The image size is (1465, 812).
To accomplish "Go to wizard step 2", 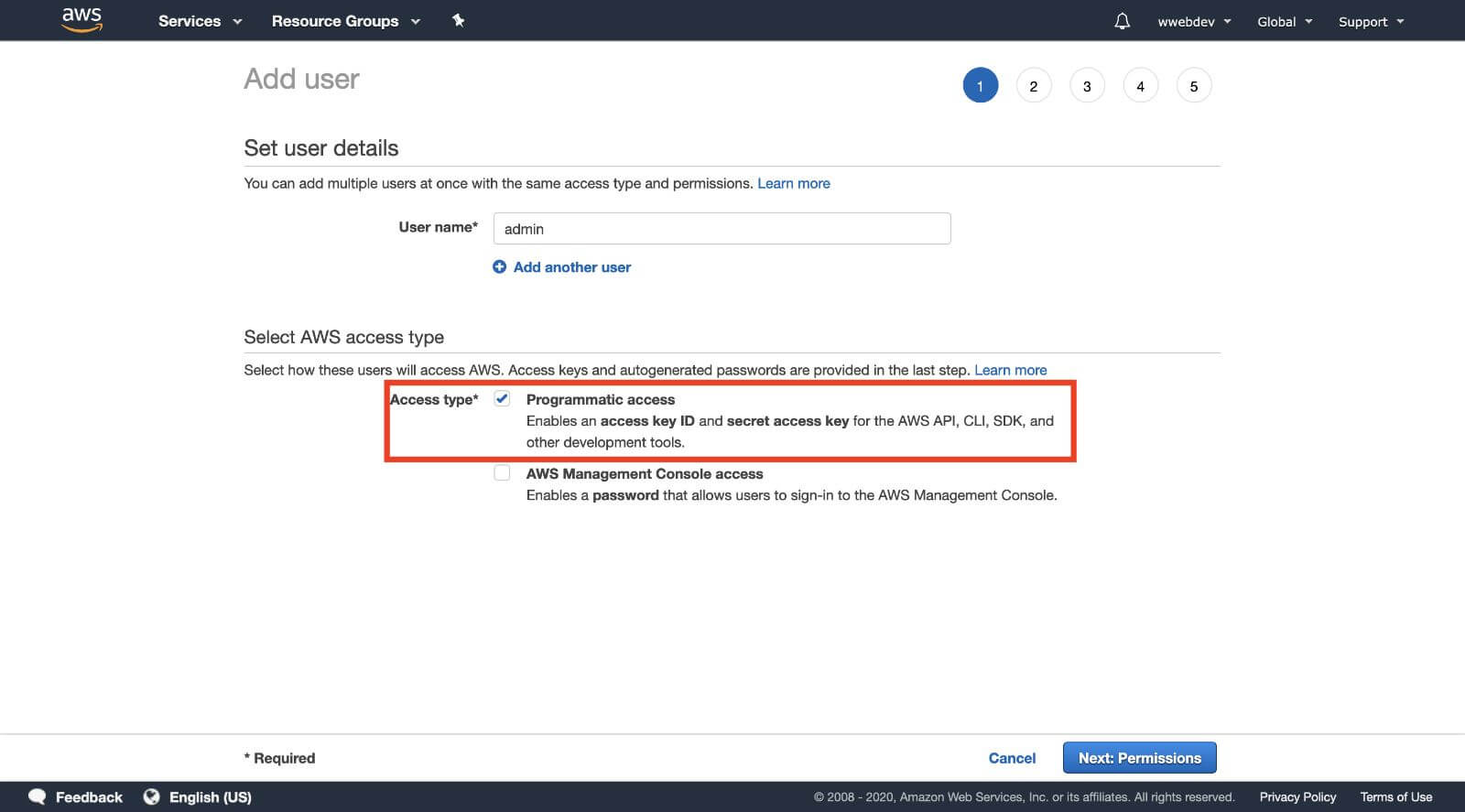I will [1034, 85].
